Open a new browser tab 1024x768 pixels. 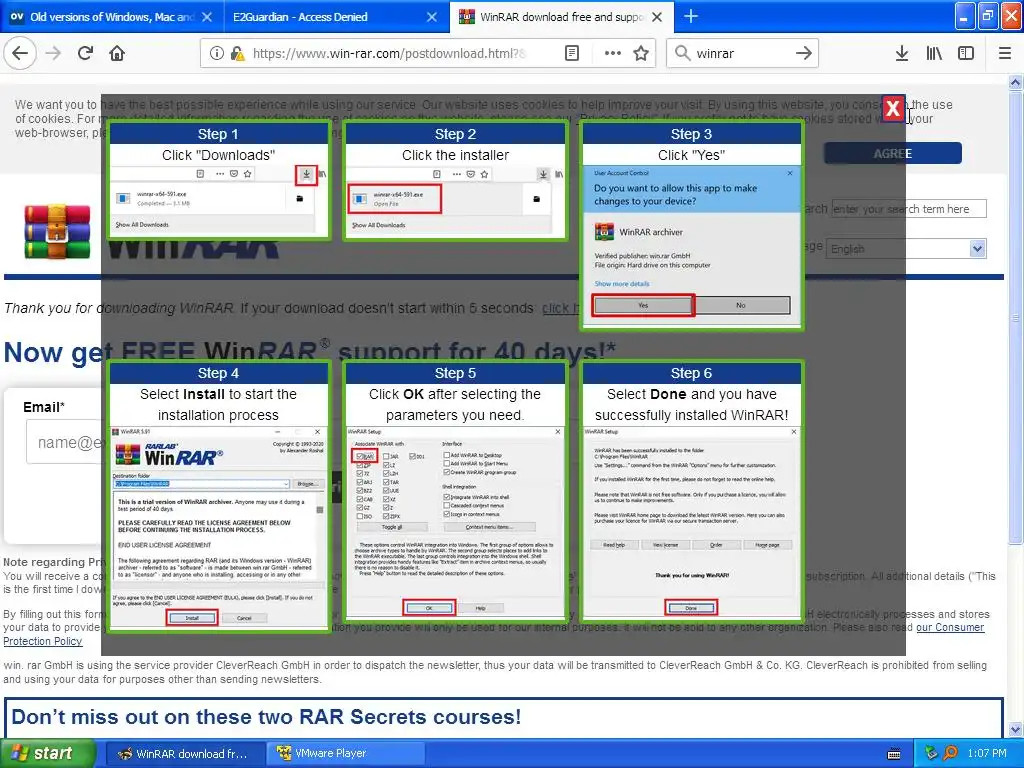tap(691, 16)
